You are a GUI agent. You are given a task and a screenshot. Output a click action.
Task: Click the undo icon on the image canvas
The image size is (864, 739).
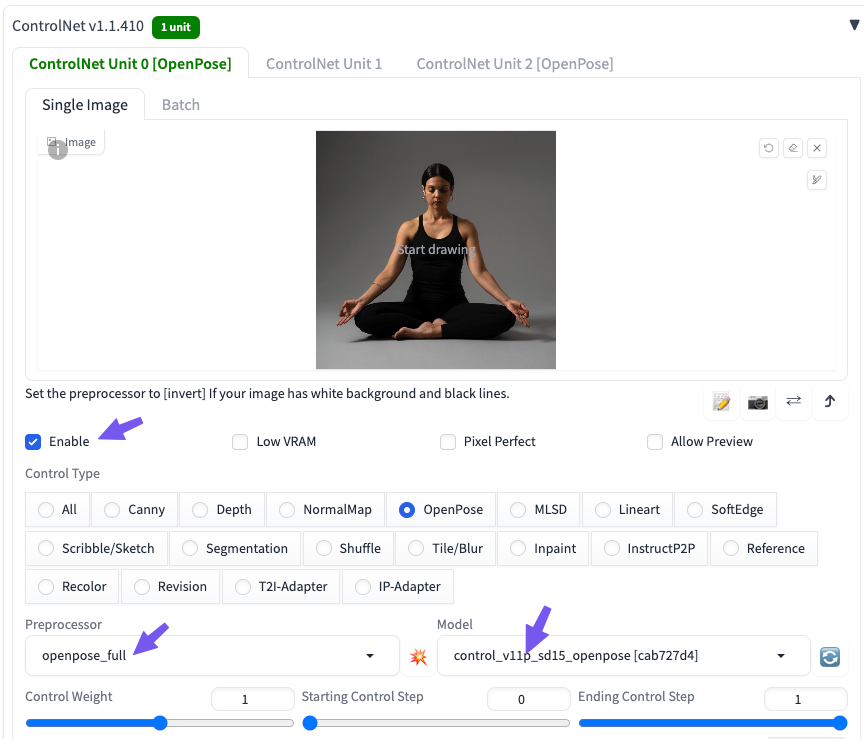(768, 148)
